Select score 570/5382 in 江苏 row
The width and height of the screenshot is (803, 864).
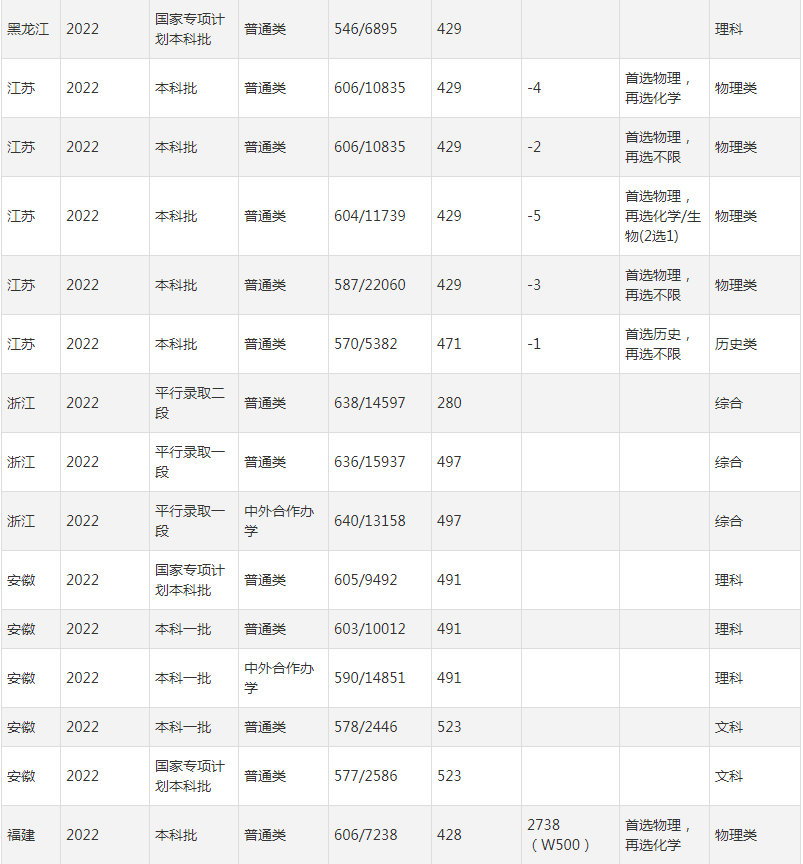365,344
